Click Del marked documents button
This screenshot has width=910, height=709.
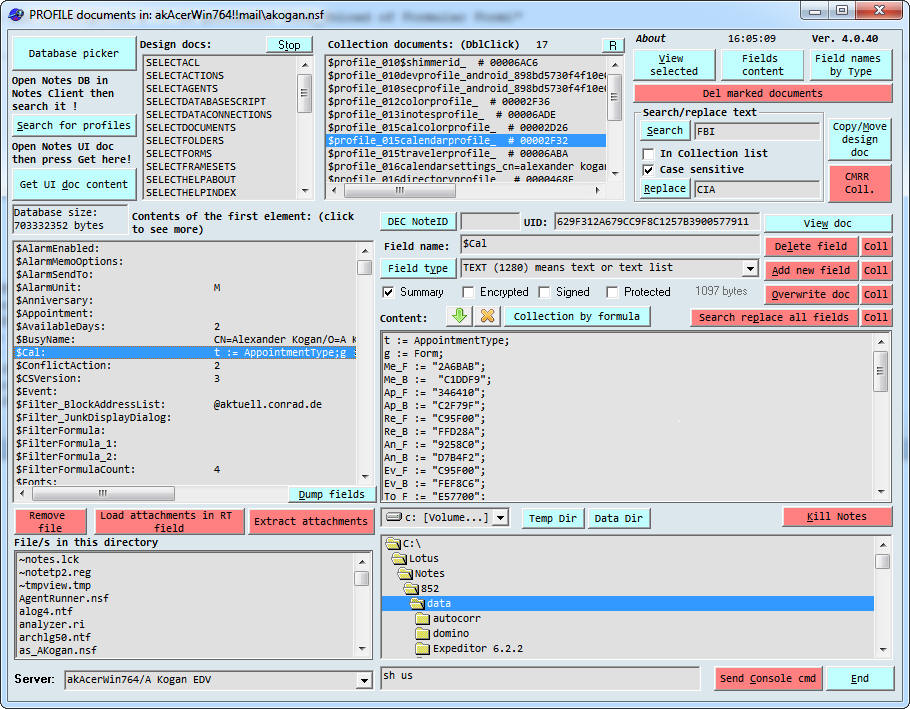(763, 93)
